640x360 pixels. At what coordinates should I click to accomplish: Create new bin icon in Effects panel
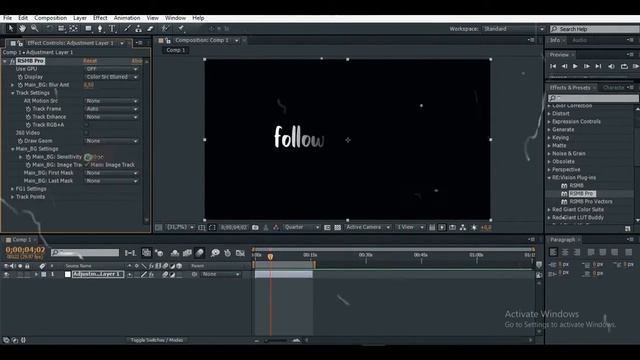(627, 229)
